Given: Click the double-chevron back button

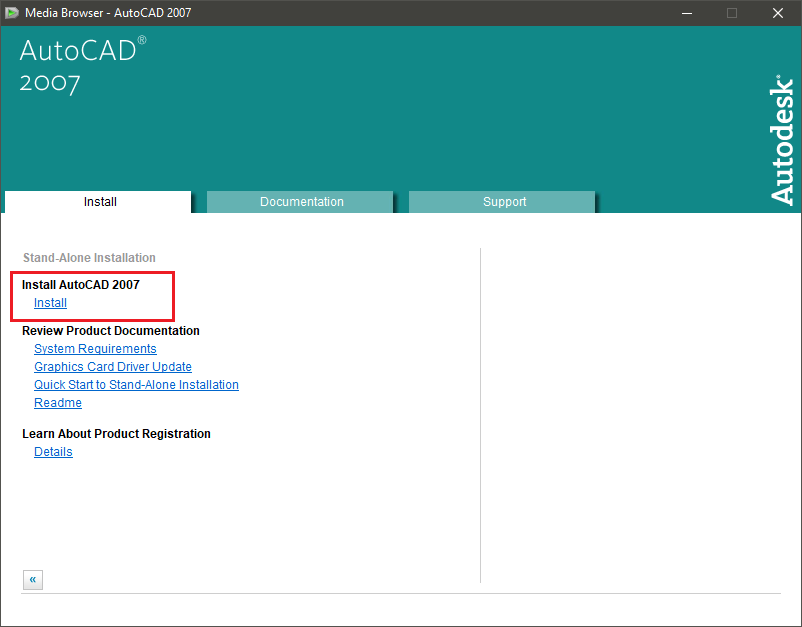Looking at the screenshot, I should click(33, 580).
